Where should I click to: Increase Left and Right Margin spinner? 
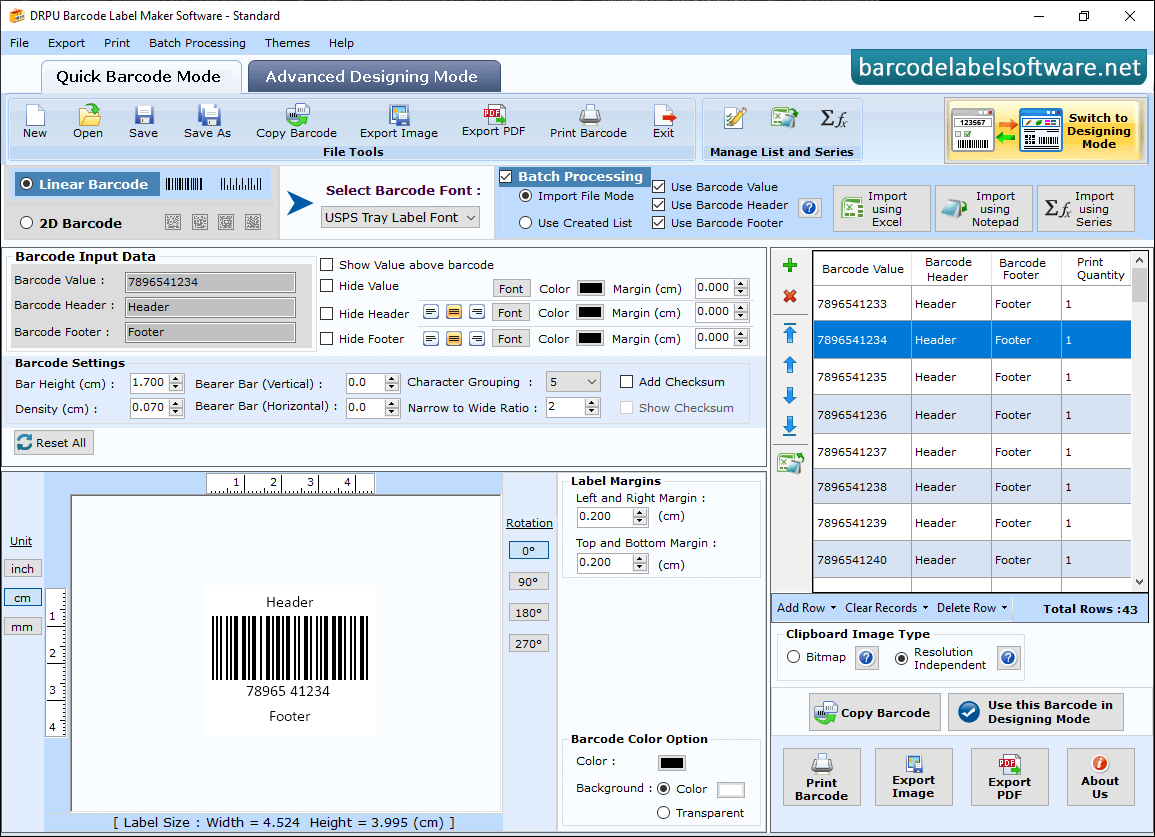(x=640, y=512)
